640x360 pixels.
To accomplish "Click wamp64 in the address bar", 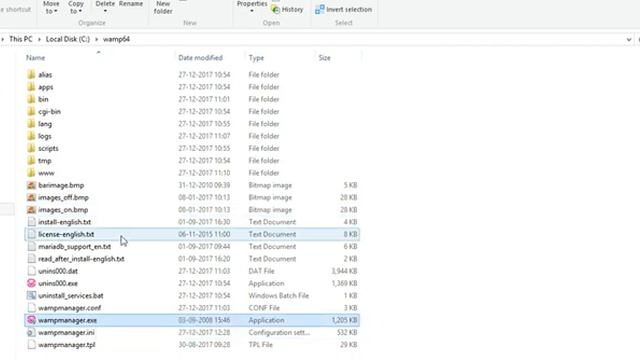I will (116, 39).
